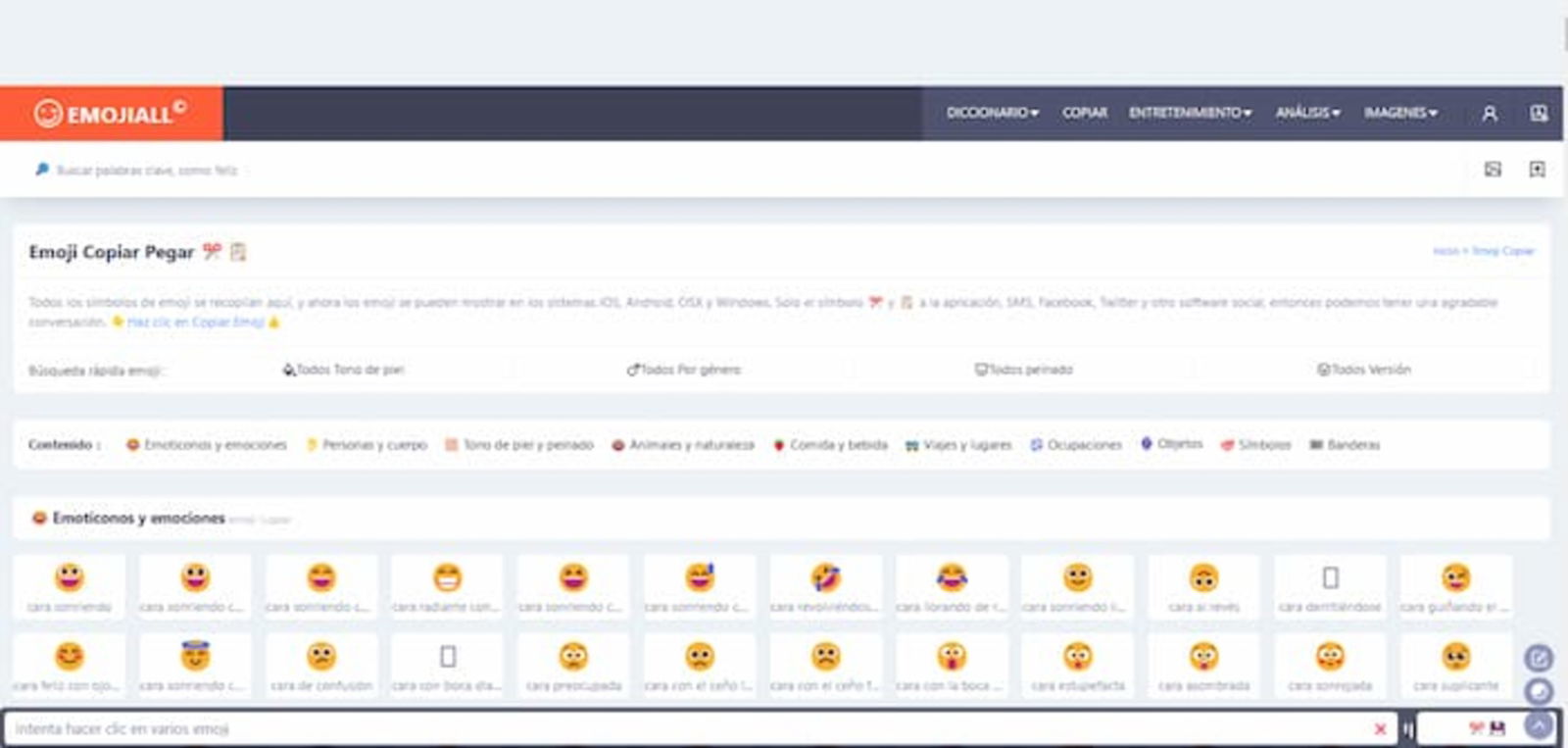Jump to Ocupaciones category

coord(1075,445)
